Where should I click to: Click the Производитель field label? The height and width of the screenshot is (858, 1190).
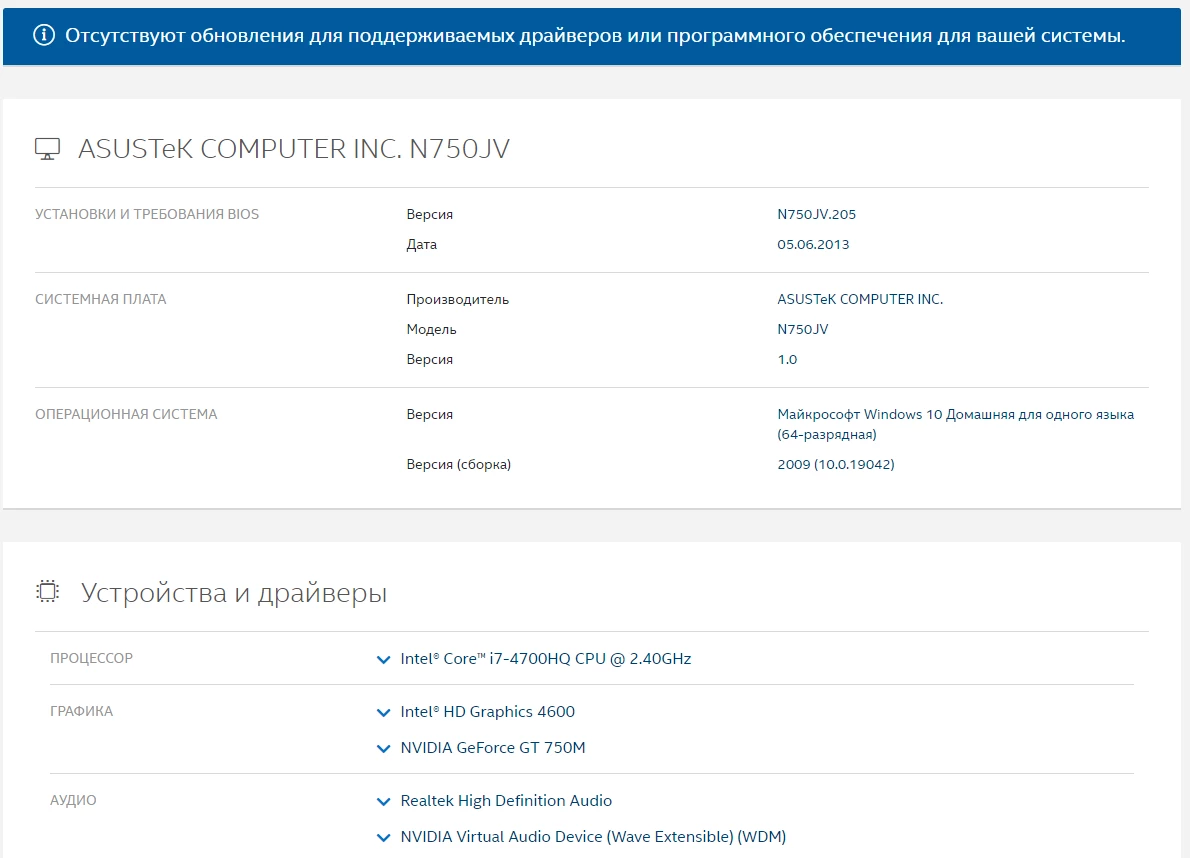458,299
